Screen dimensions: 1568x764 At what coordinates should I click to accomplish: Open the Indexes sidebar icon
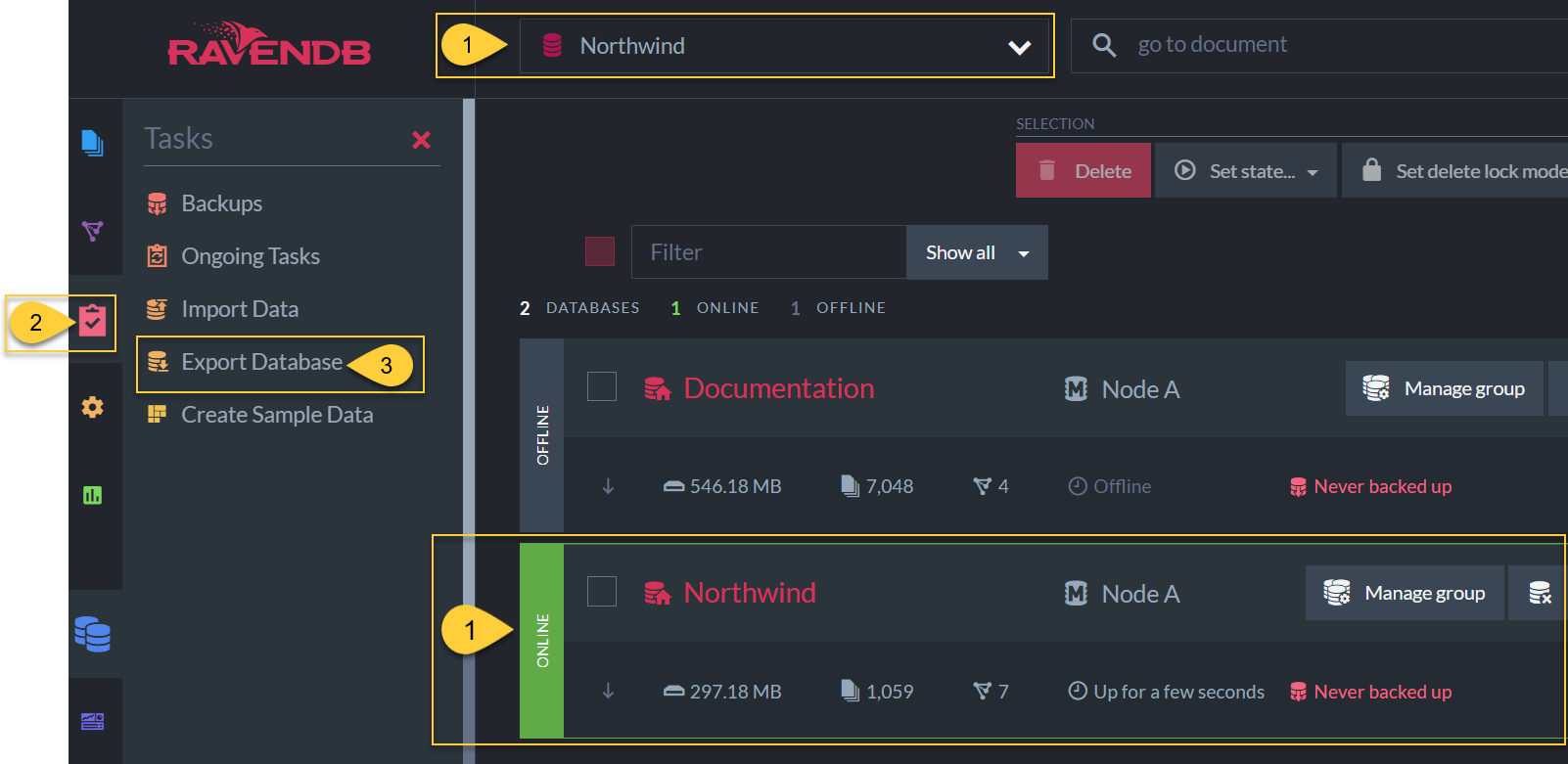93,231
